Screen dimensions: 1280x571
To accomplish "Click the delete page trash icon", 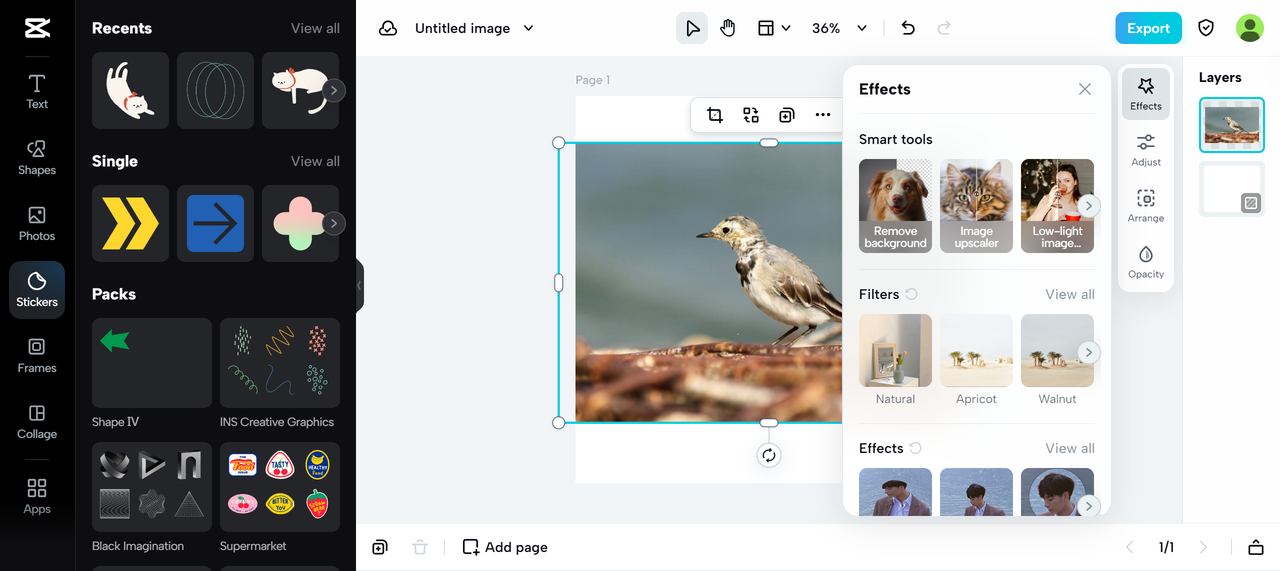I will 420,547.
